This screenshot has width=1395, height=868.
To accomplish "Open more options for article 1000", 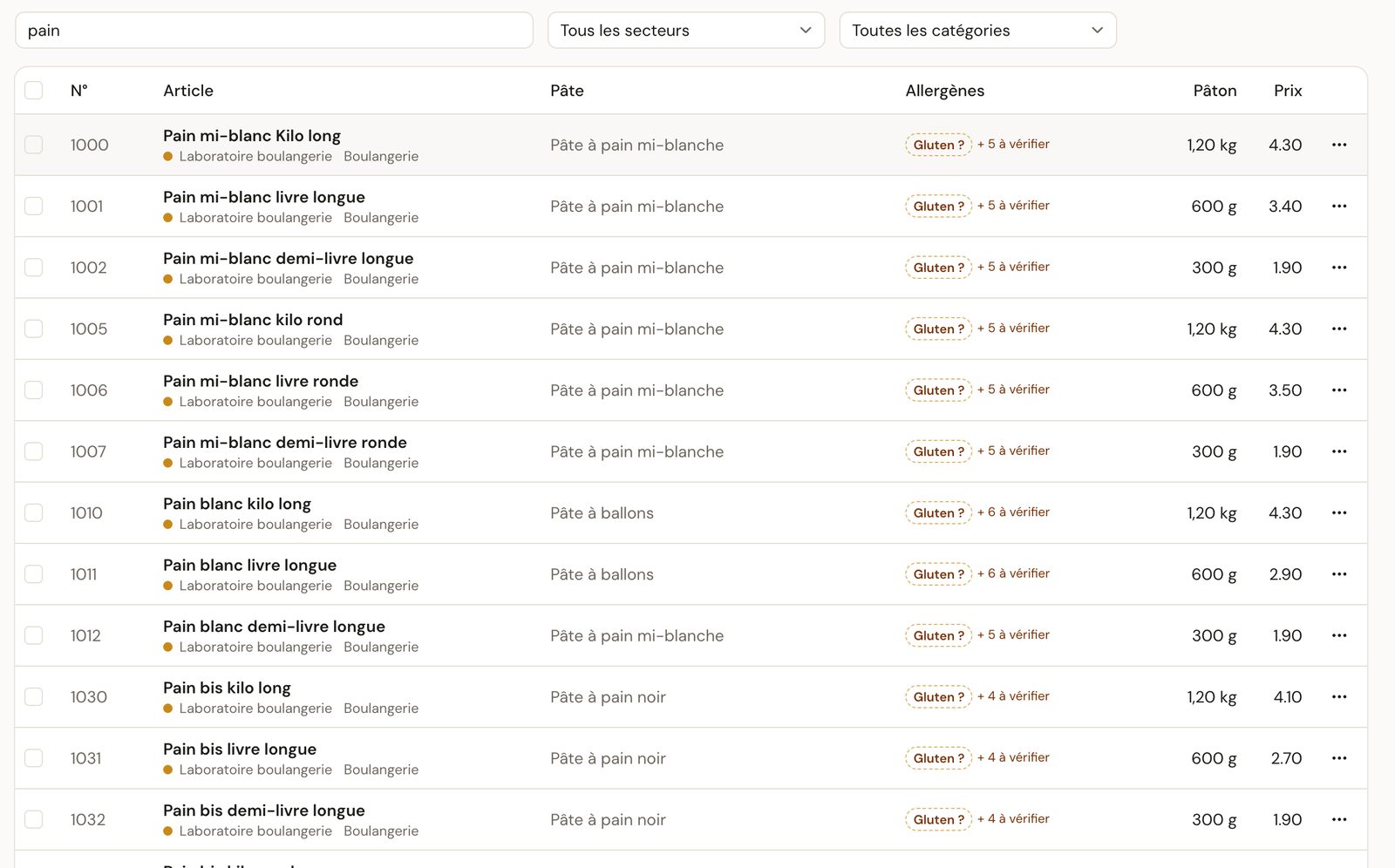I will (1339, 145).
